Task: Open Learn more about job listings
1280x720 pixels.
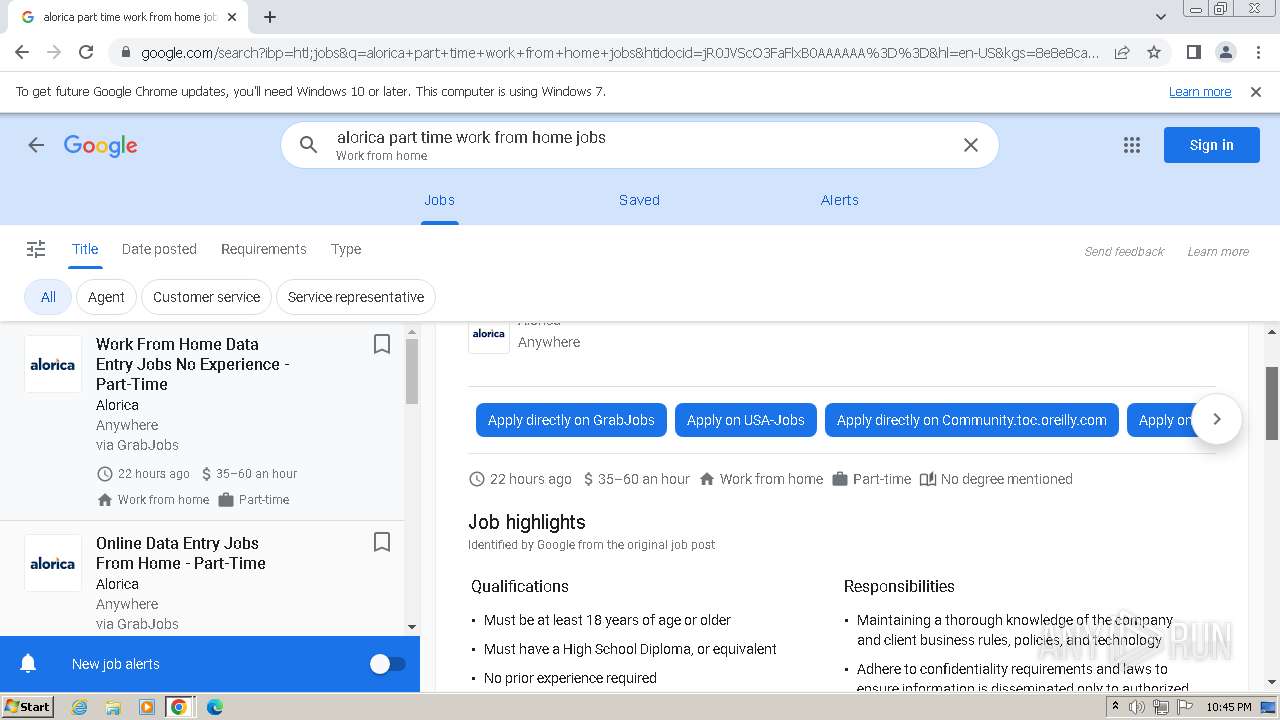Action: (1218, 252)
